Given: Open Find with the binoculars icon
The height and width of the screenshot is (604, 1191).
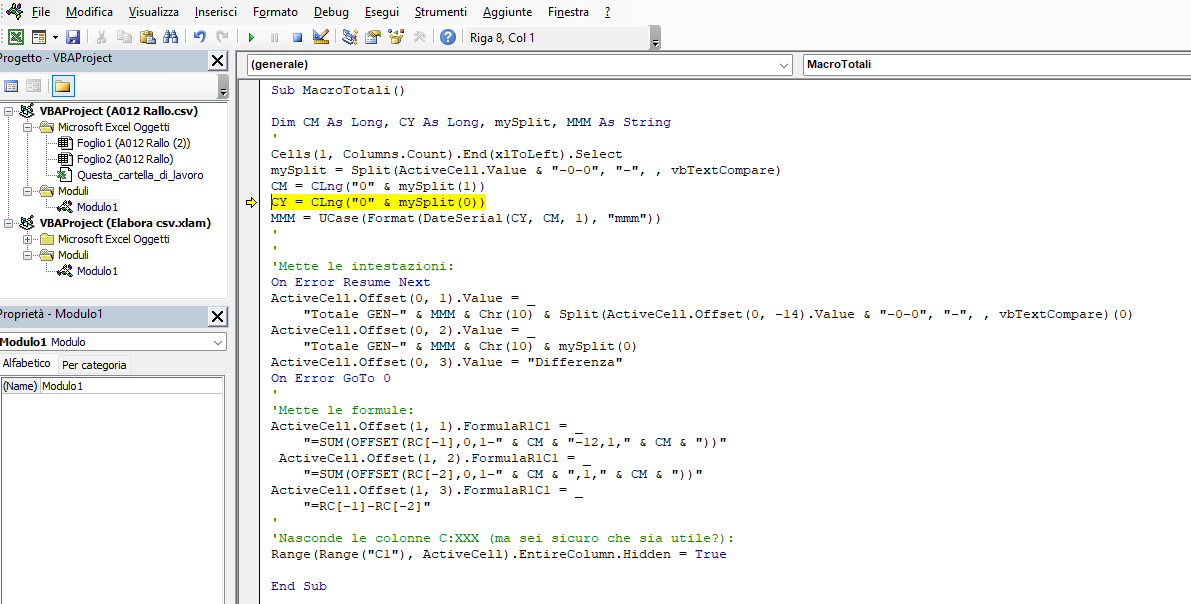Looking at the screenshot, I should 171,37.
